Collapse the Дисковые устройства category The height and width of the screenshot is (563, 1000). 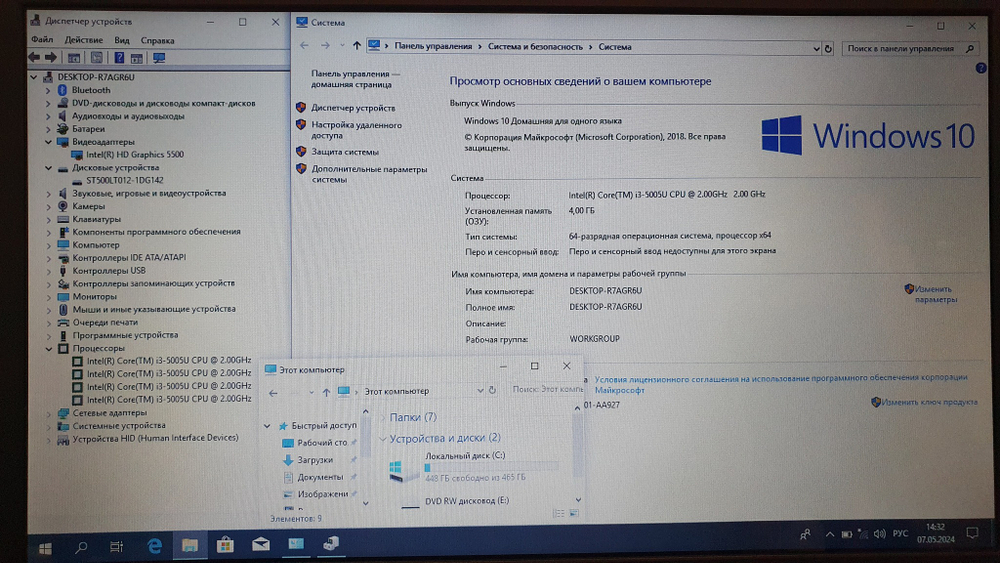click(48, 168)
